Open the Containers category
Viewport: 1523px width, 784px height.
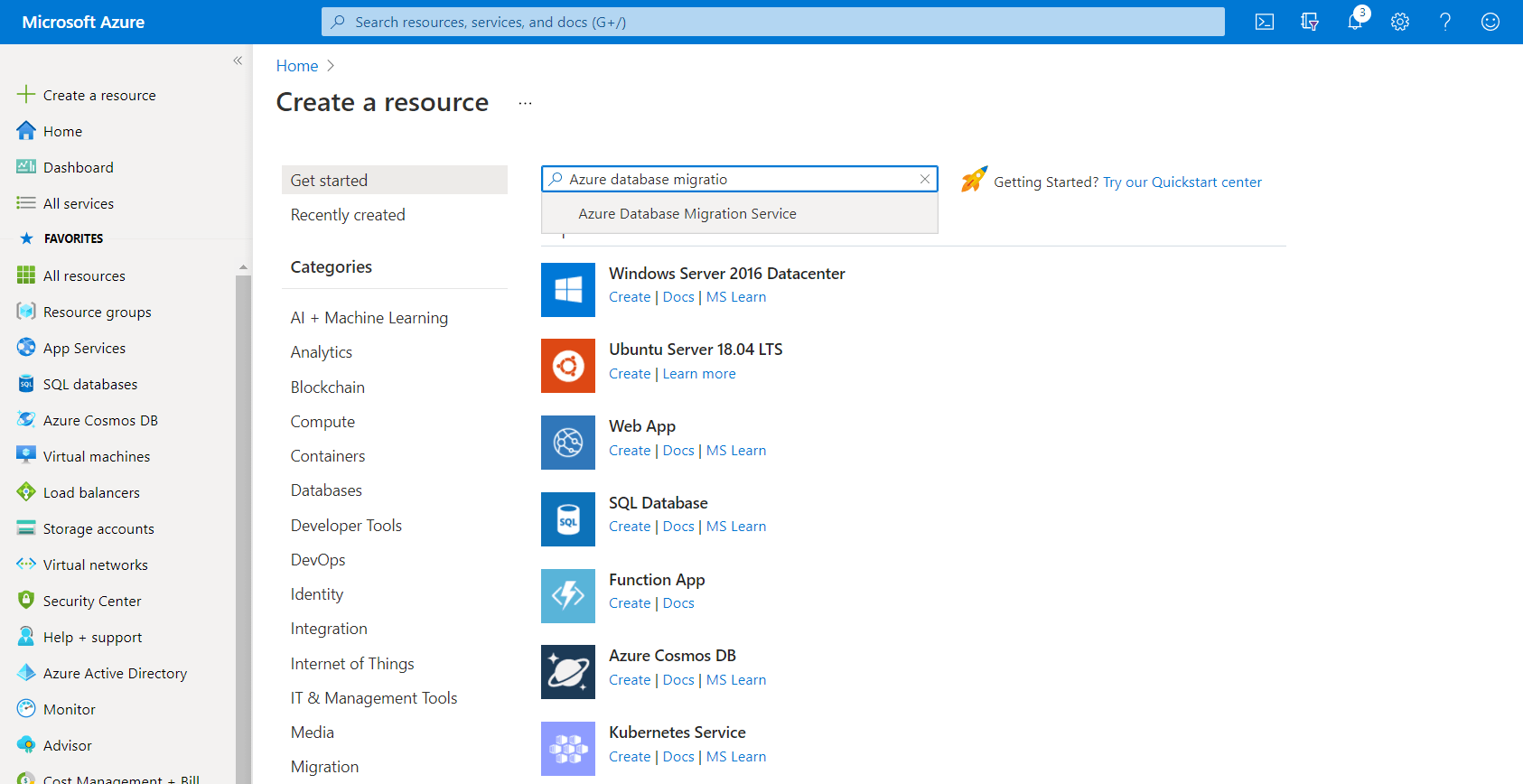click(328, 456)
